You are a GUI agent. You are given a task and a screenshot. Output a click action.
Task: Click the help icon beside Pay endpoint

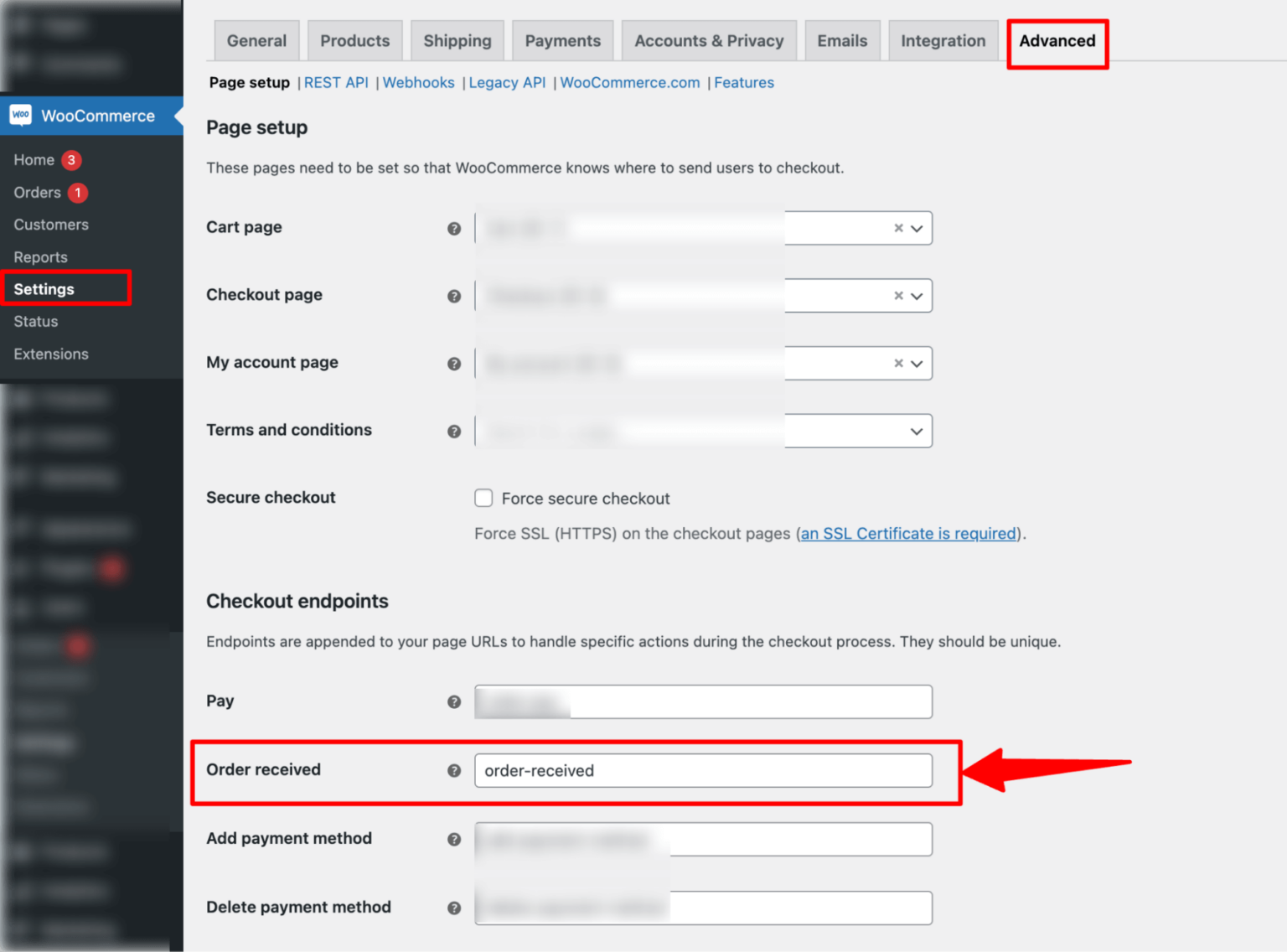tap(454, 702)
